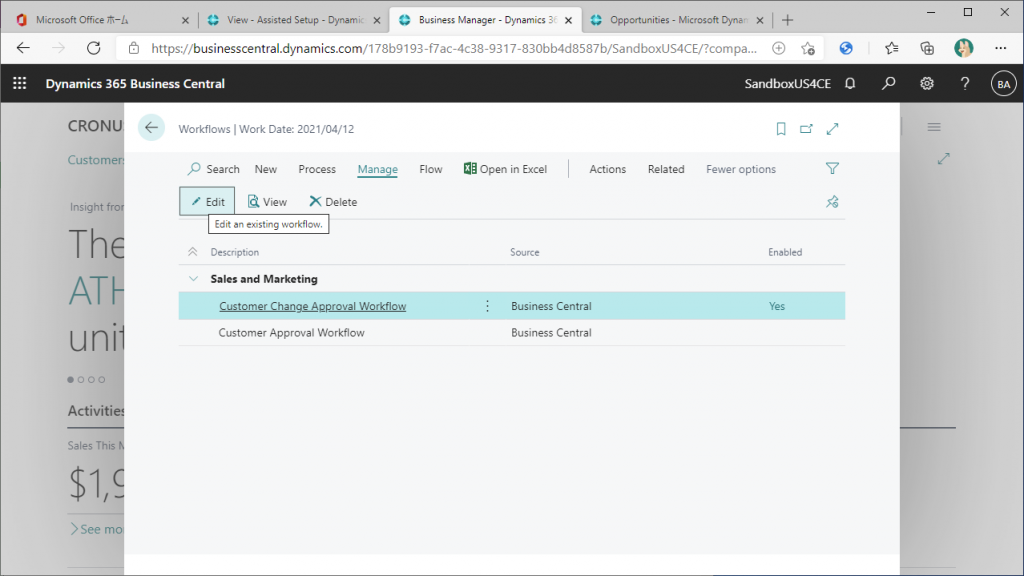Open the BA user account menu

click(1003, 84)
